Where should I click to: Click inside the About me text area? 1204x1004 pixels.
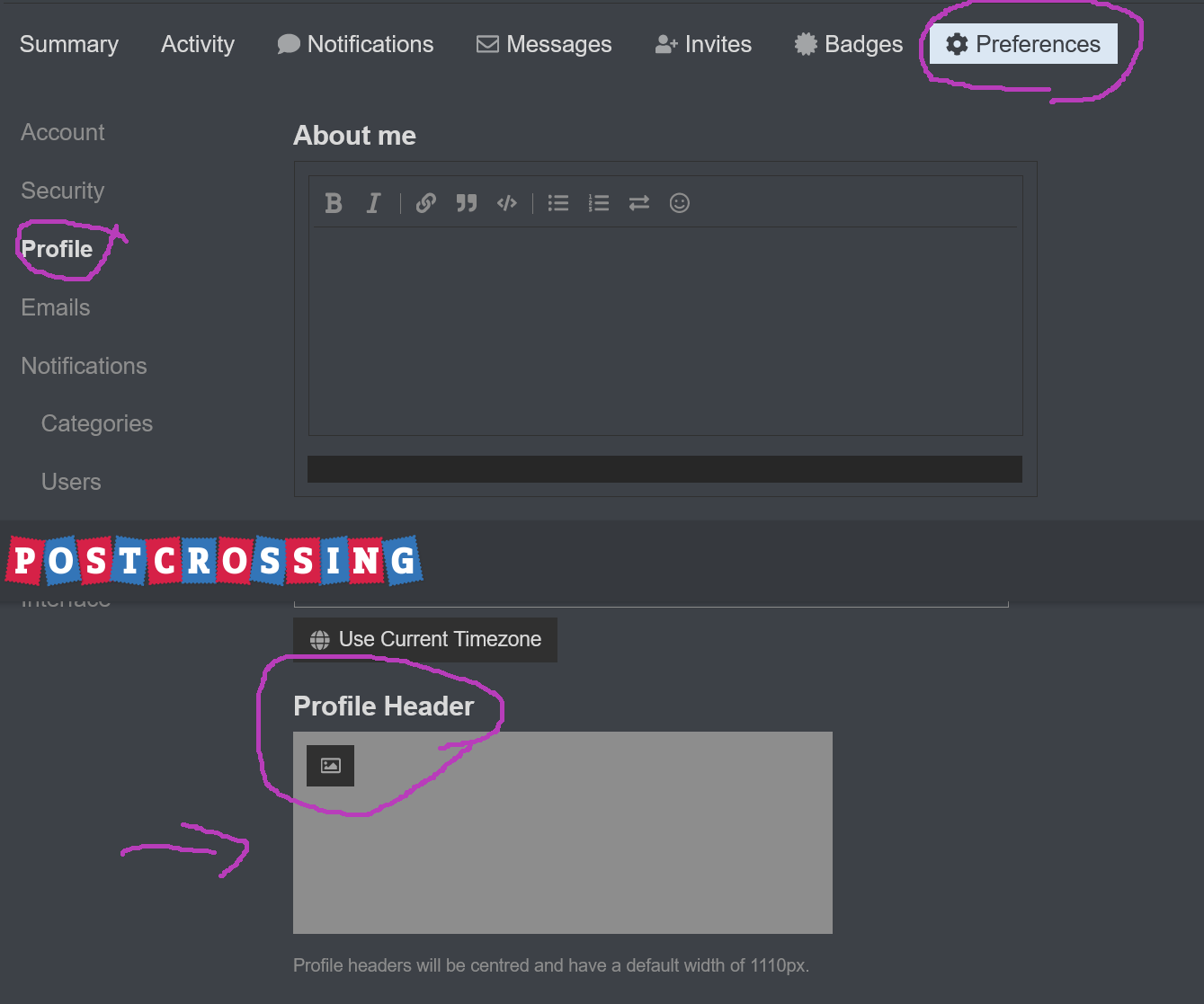click(x=665, y=331)
